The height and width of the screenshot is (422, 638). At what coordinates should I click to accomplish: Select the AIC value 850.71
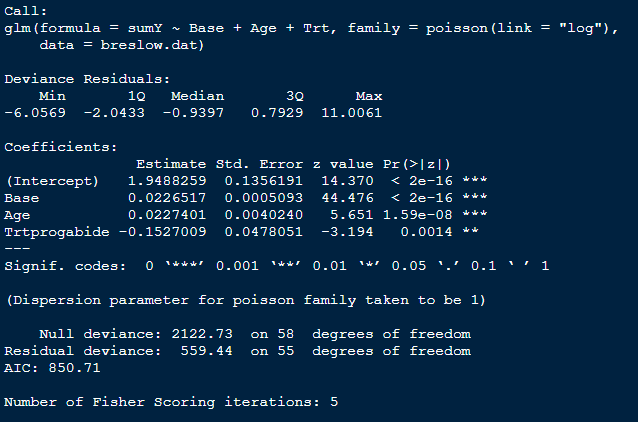(74, 368)
